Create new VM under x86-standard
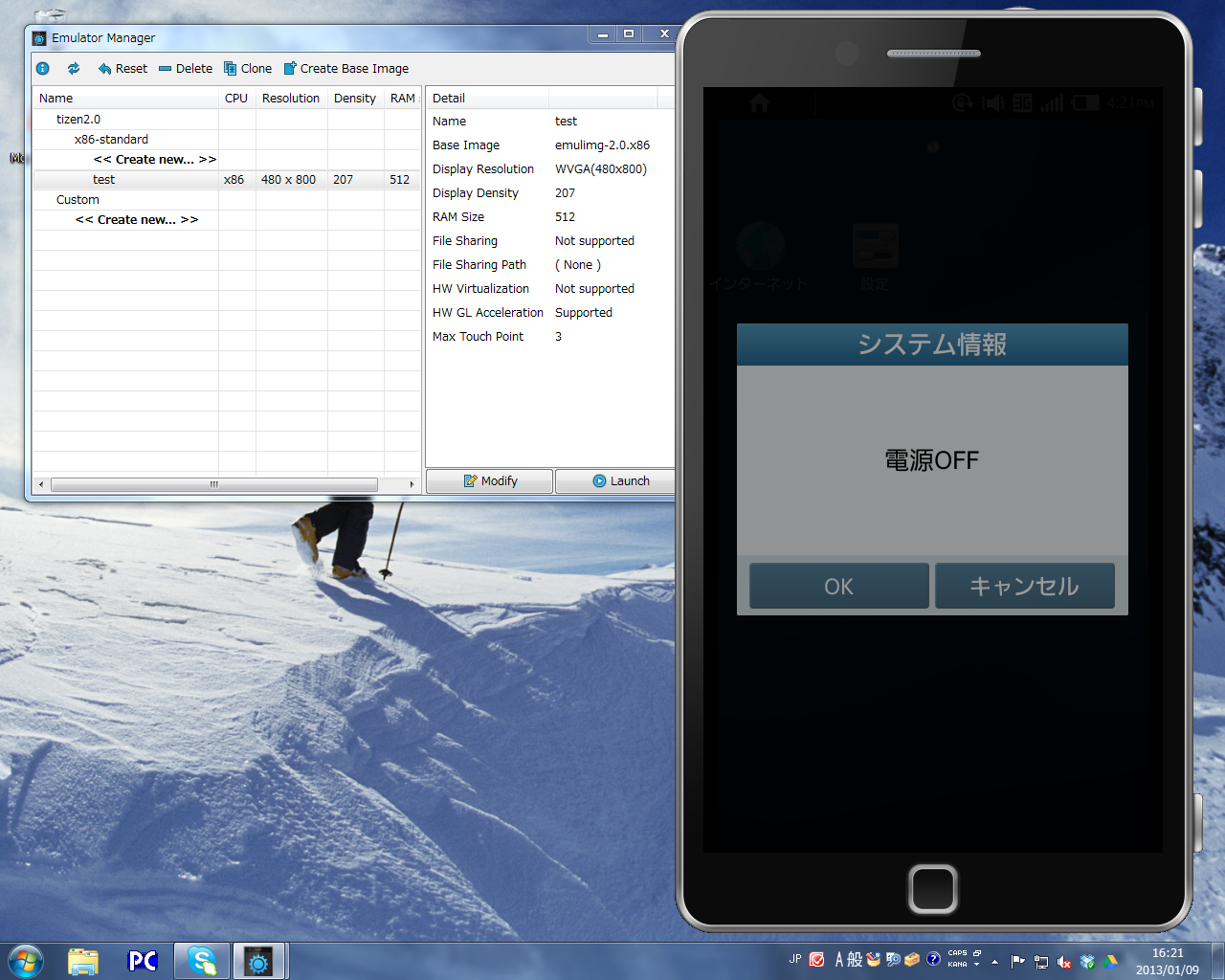Screen dimensions: 1225x980 tap(155, 160)
